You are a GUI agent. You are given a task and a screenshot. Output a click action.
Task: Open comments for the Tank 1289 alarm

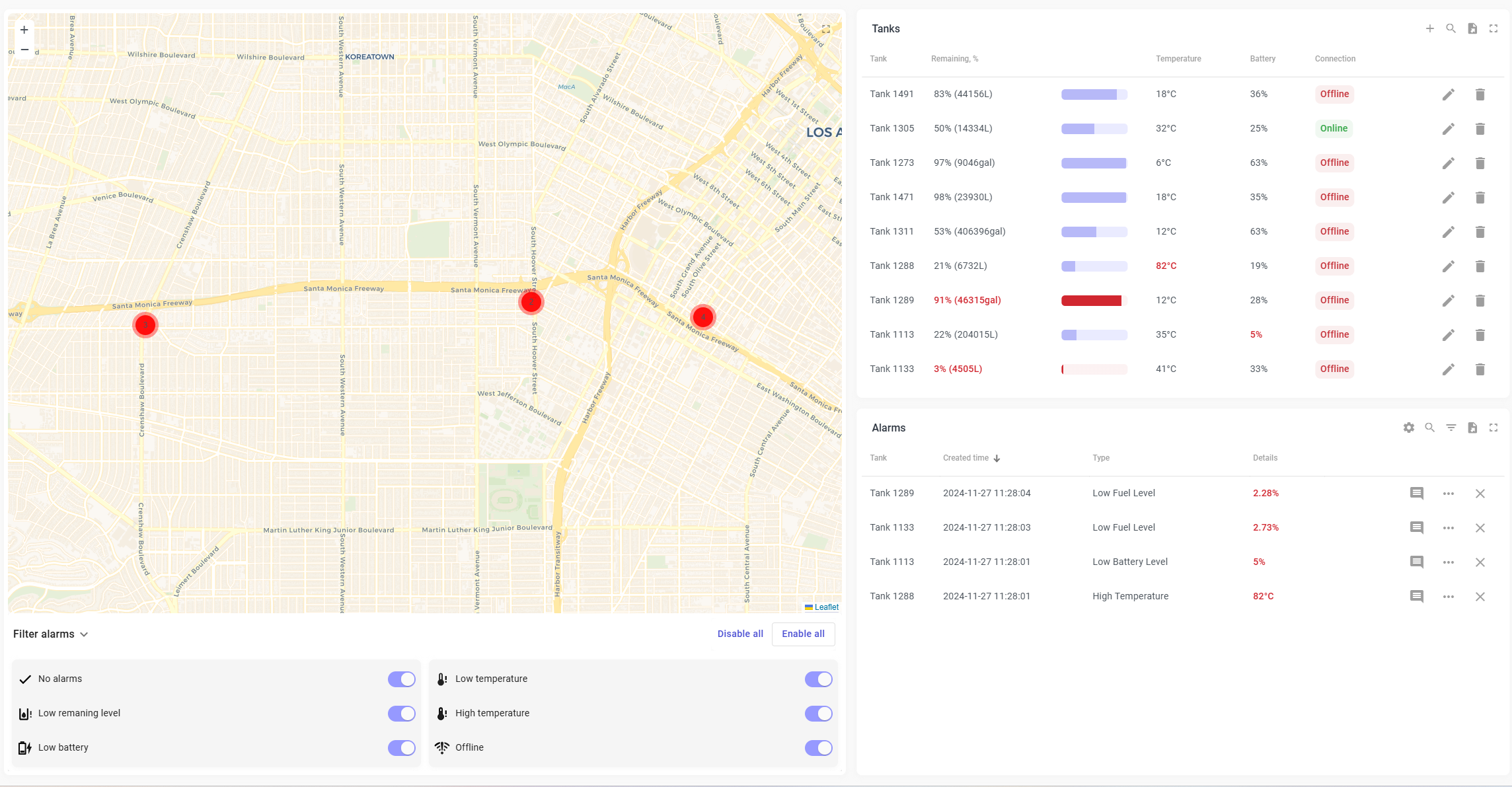click(x=1416, y=494)
